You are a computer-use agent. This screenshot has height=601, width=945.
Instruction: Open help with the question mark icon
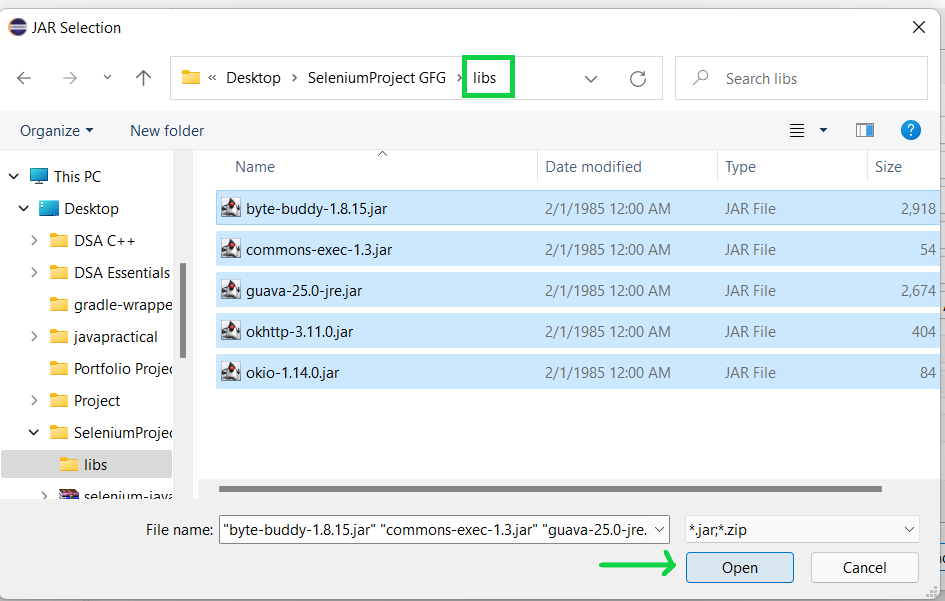pos(911,130)
